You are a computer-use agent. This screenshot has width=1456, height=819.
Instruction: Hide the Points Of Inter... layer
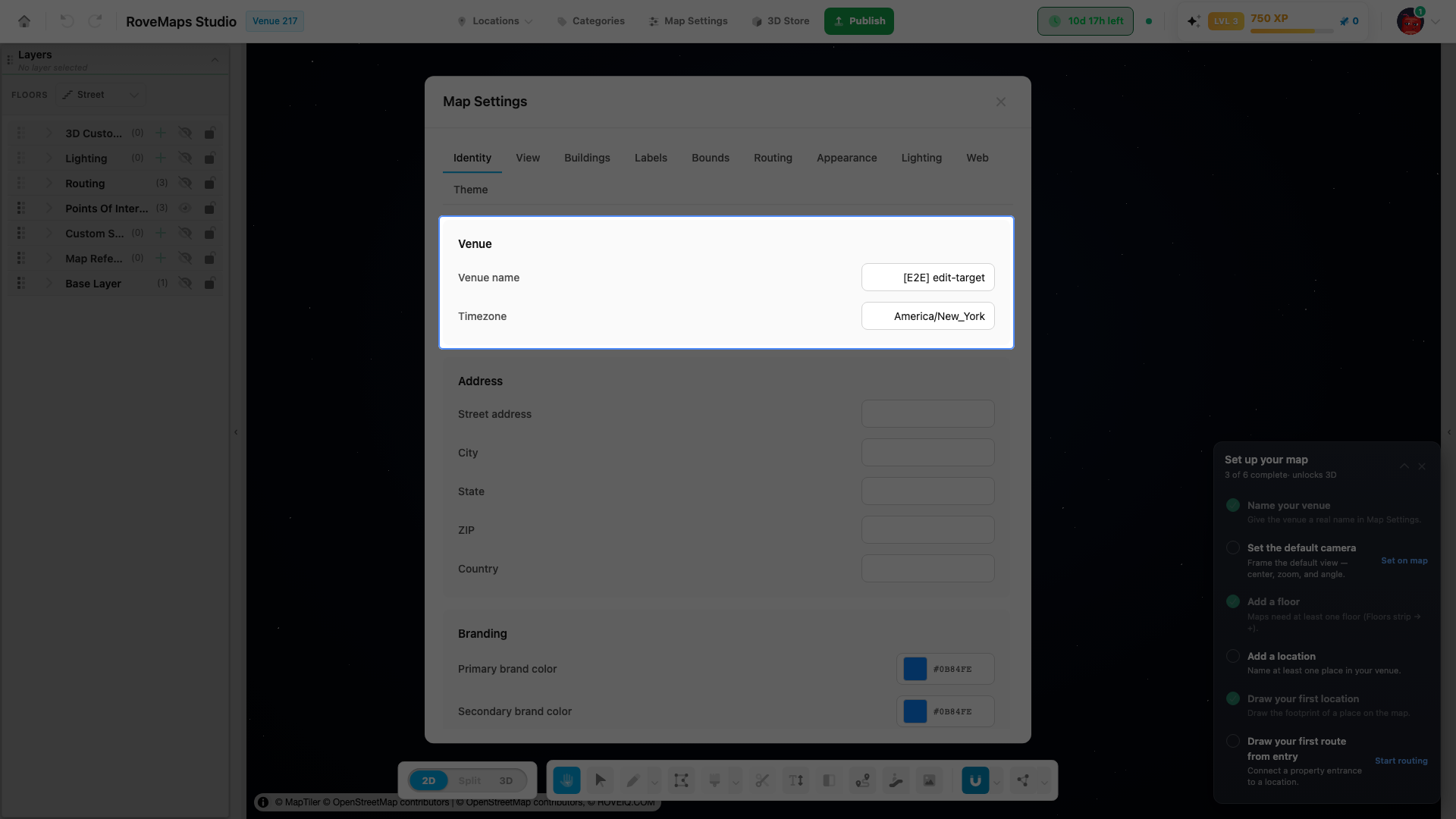click(185, 208)
